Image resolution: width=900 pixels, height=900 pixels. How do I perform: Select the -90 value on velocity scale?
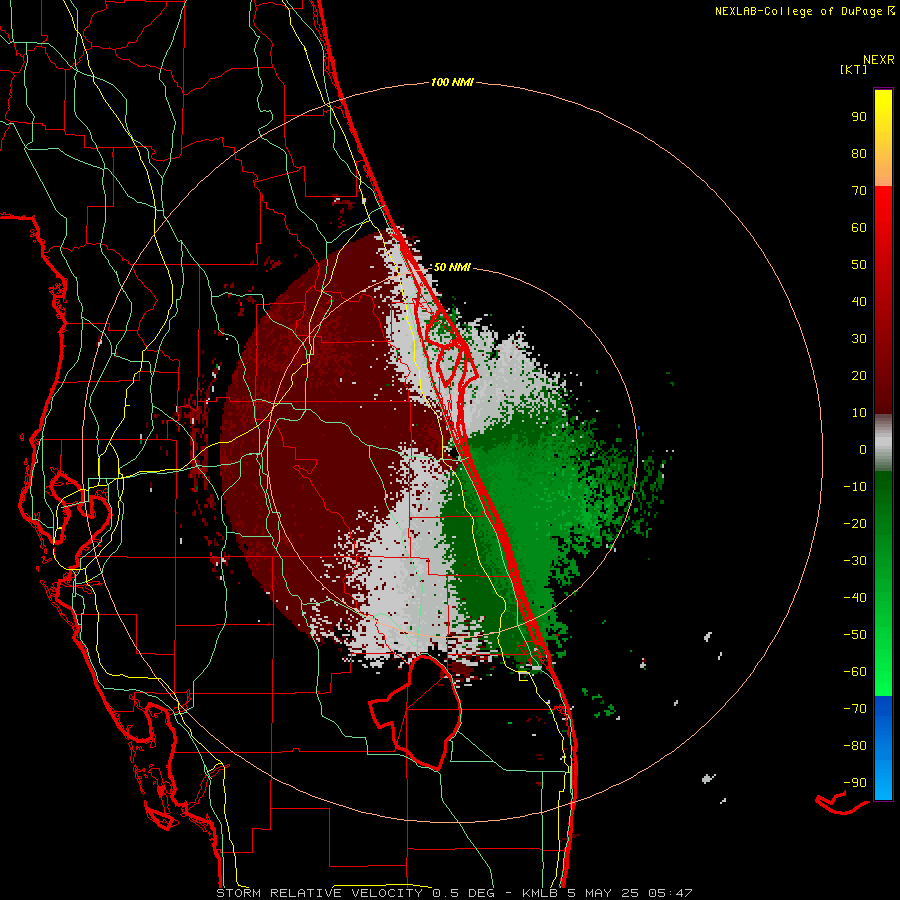(x=855, y=783)
